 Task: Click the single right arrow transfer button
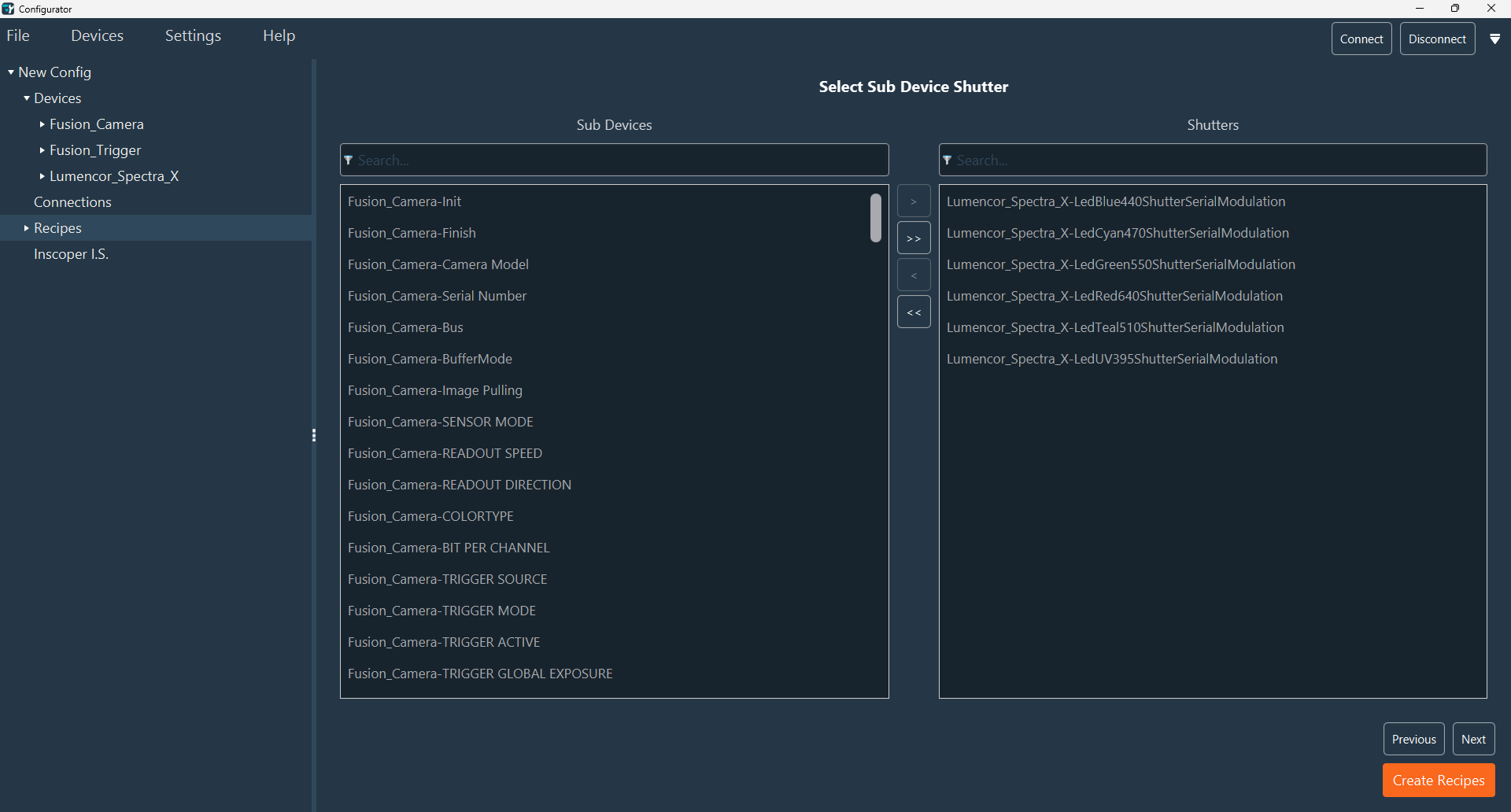(914, 201)
